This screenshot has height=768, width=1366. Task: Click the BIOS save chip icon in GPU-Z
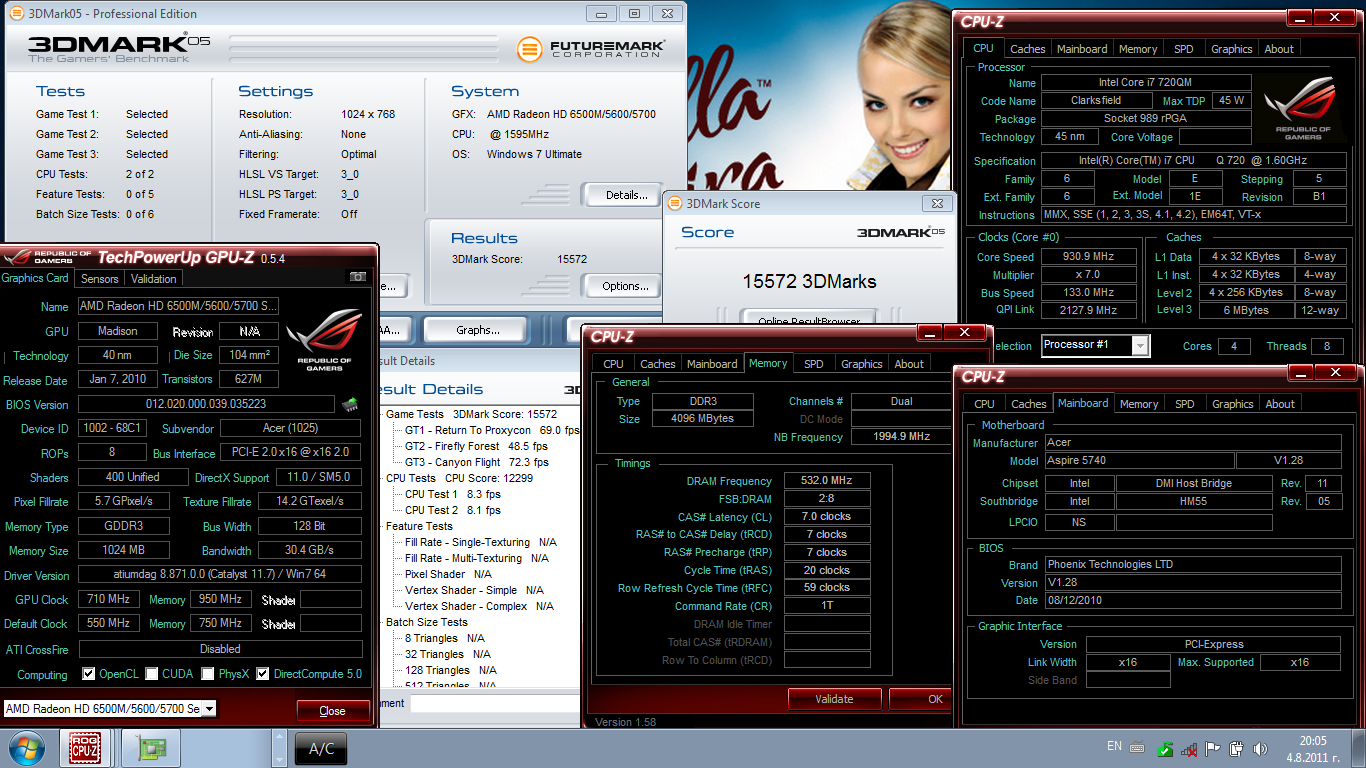pyautogui.click(x=350, y=404)
